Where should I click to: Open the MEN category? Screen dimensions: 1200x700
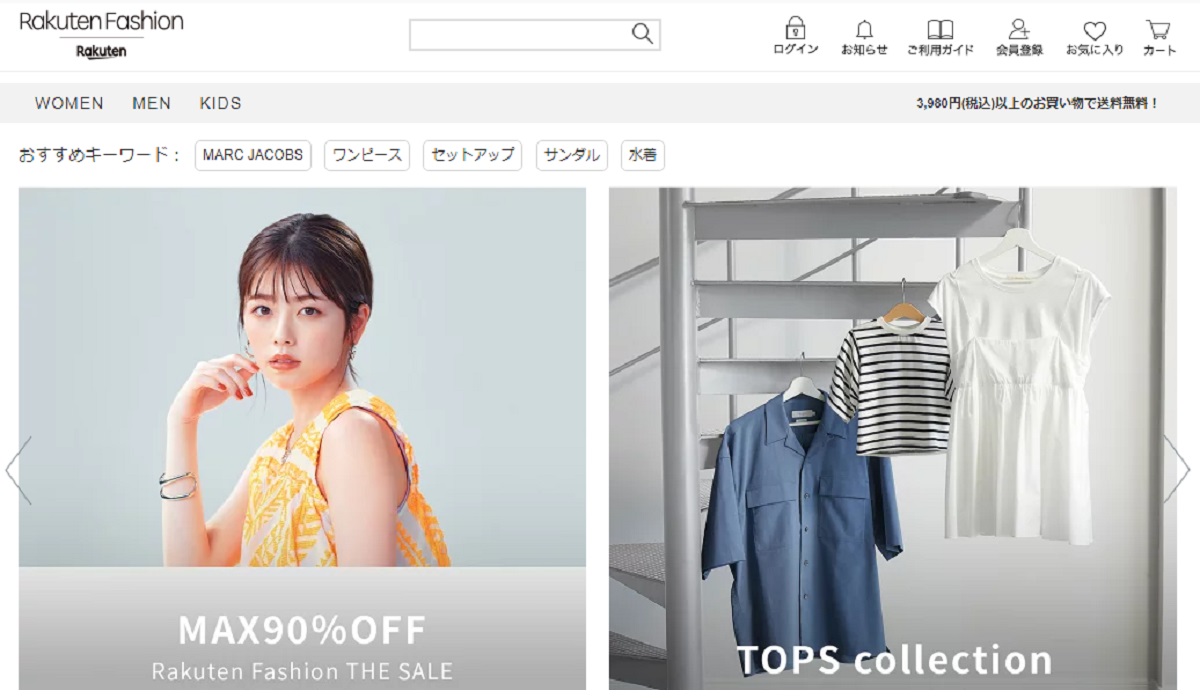pos(151,103)
